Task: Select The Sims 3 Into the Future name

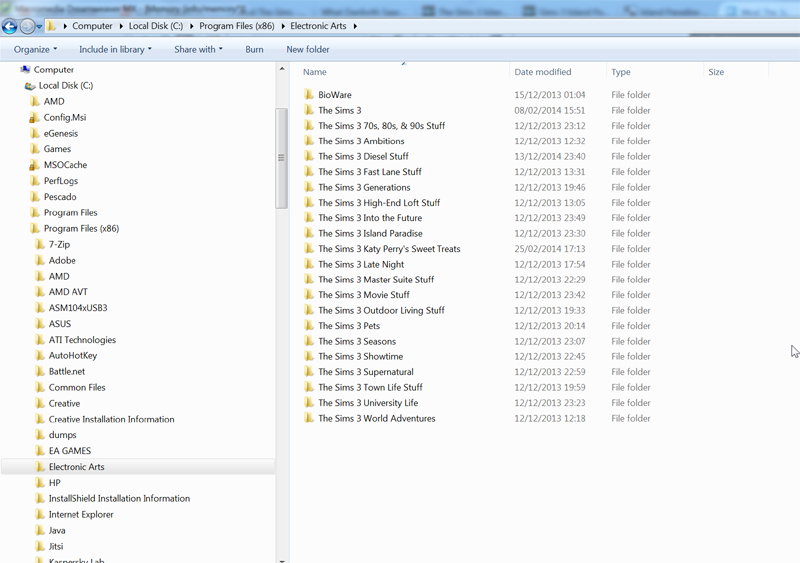Action: coord(370,218)
